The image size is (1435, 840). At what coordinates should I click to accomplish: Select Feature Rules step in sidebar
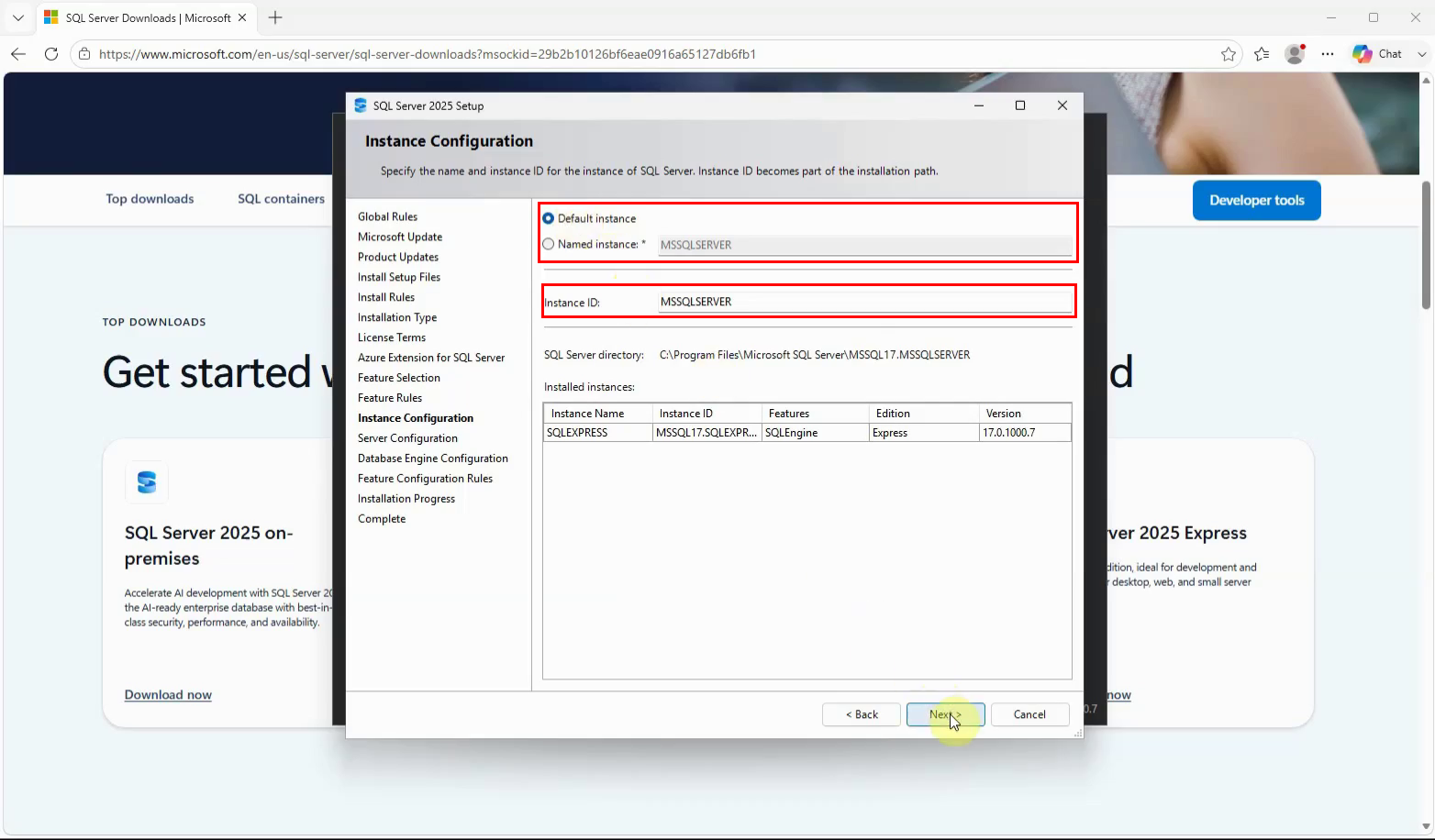(x=390, y=398)
